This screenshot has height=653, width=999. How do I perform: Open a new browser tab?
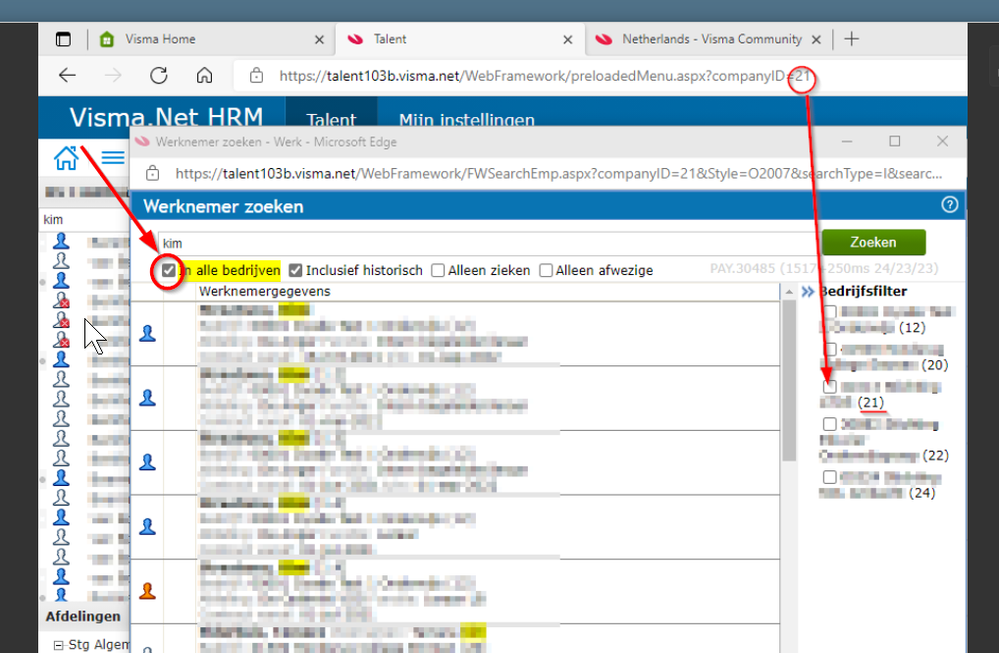click(x=852, y=39)
